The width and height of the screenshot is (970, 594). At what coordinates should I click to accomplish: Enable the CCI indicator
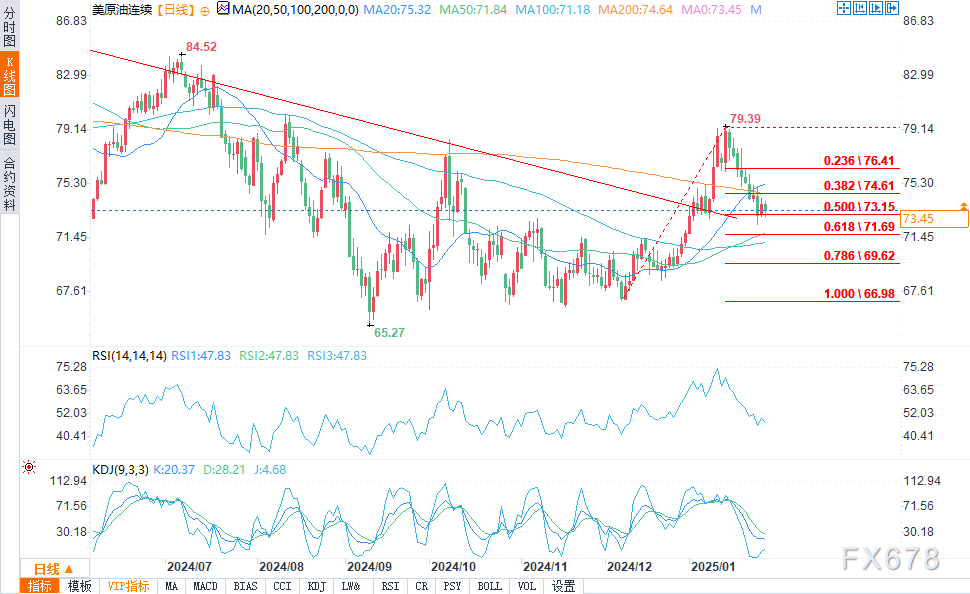(282, 586)
